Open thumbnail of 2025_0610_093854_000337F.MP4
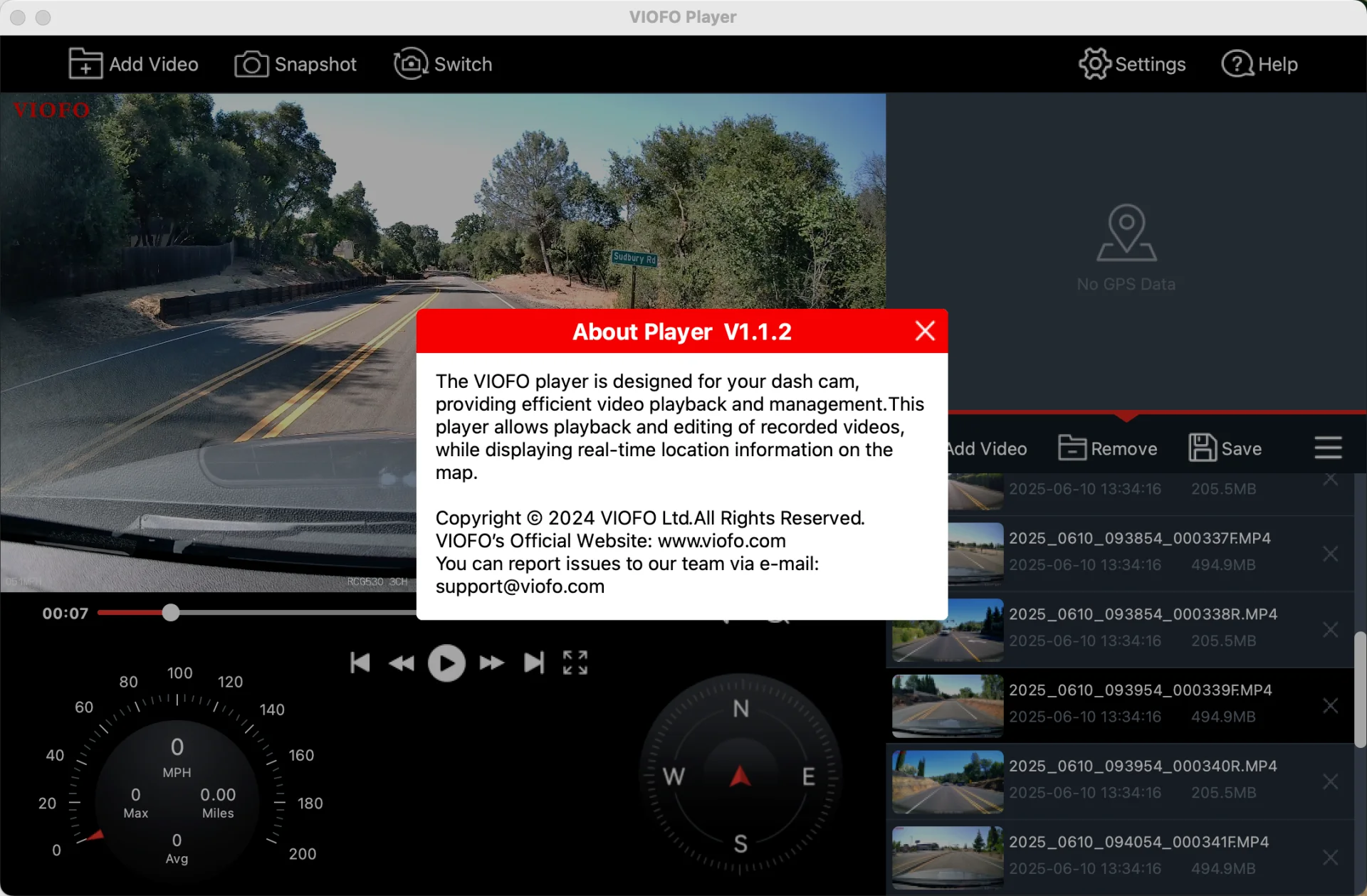 (x=976, y=554)
